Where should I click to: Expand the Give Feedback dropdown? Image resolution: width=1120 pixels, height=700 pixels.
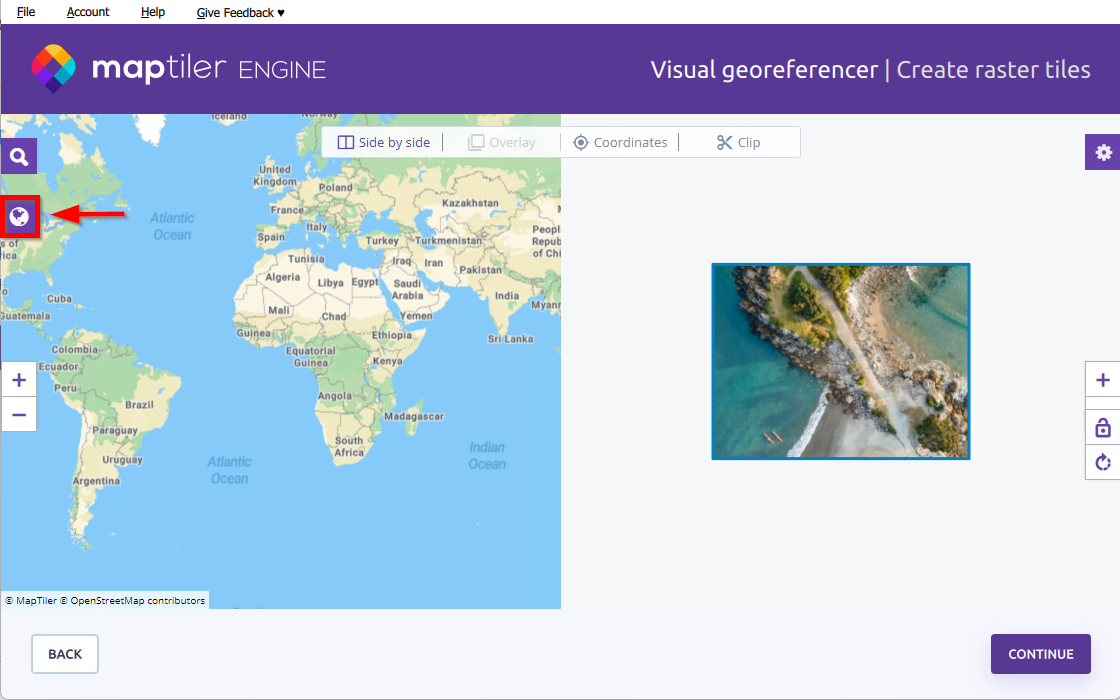(241, 12)
